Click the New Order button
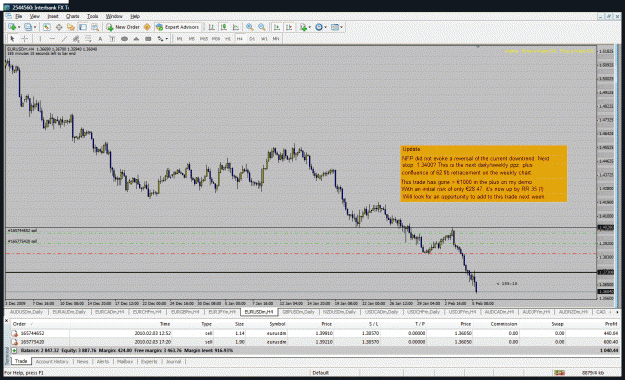 coord(123,27)
